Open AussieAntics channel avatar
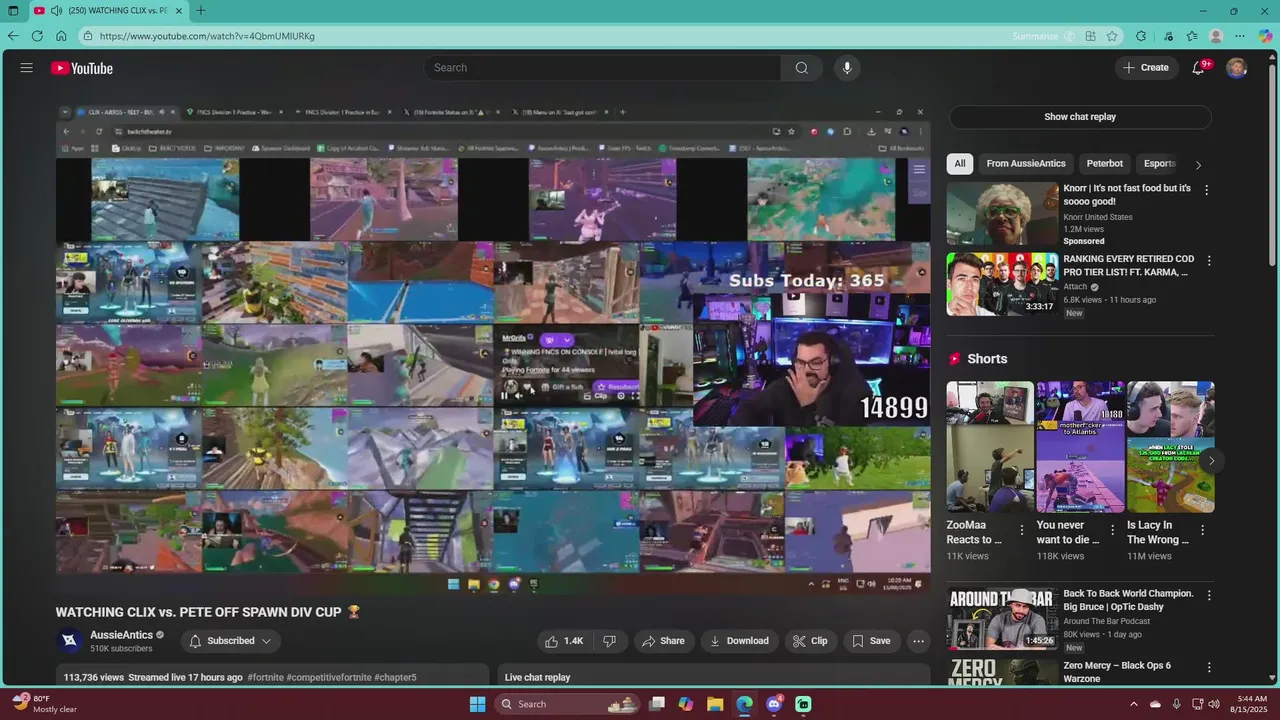Image resolution: width=1280 pixels, height=720 pixels. pos(69,641)
